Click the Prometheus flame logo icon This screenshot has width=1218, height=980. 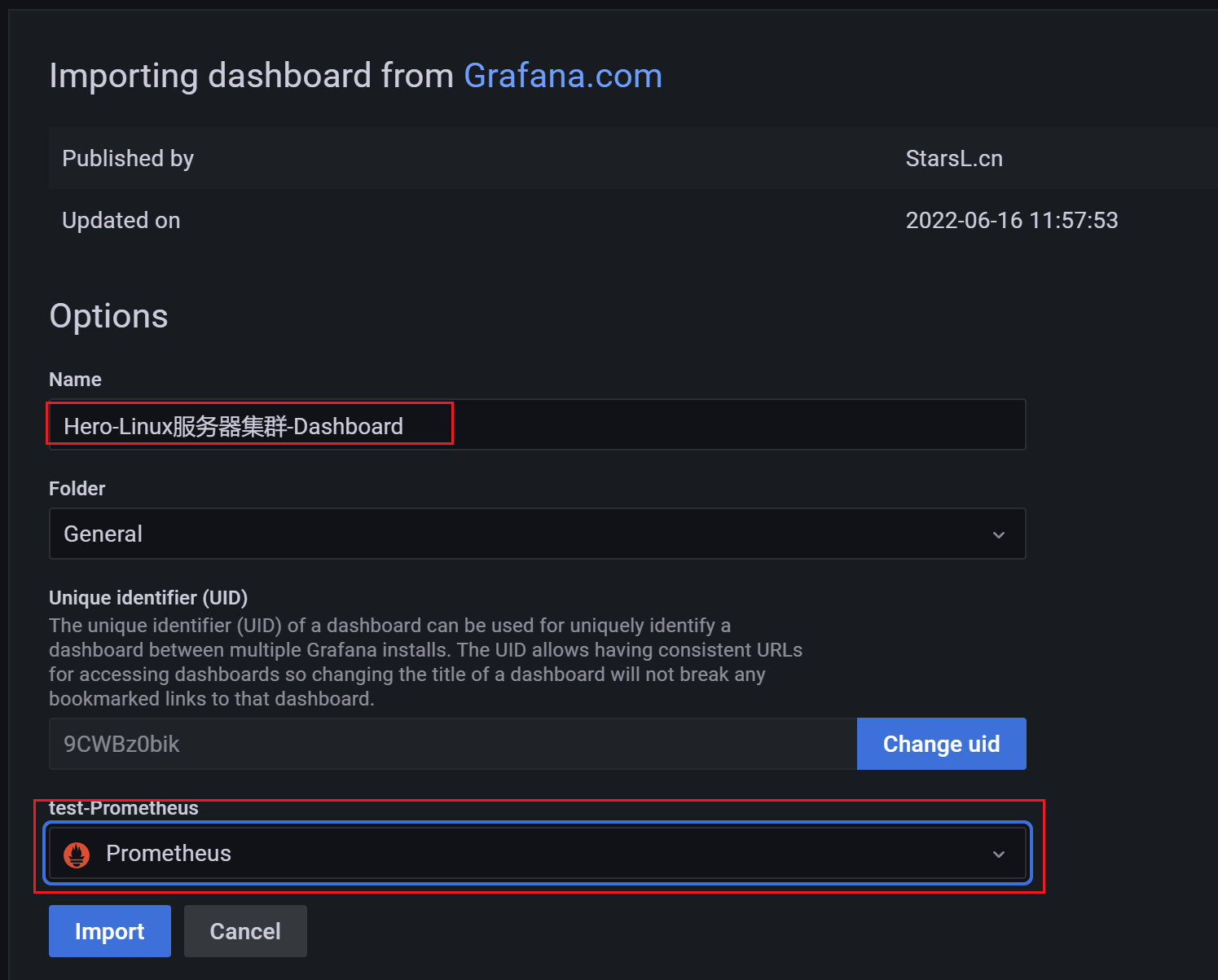pos(77,854)
